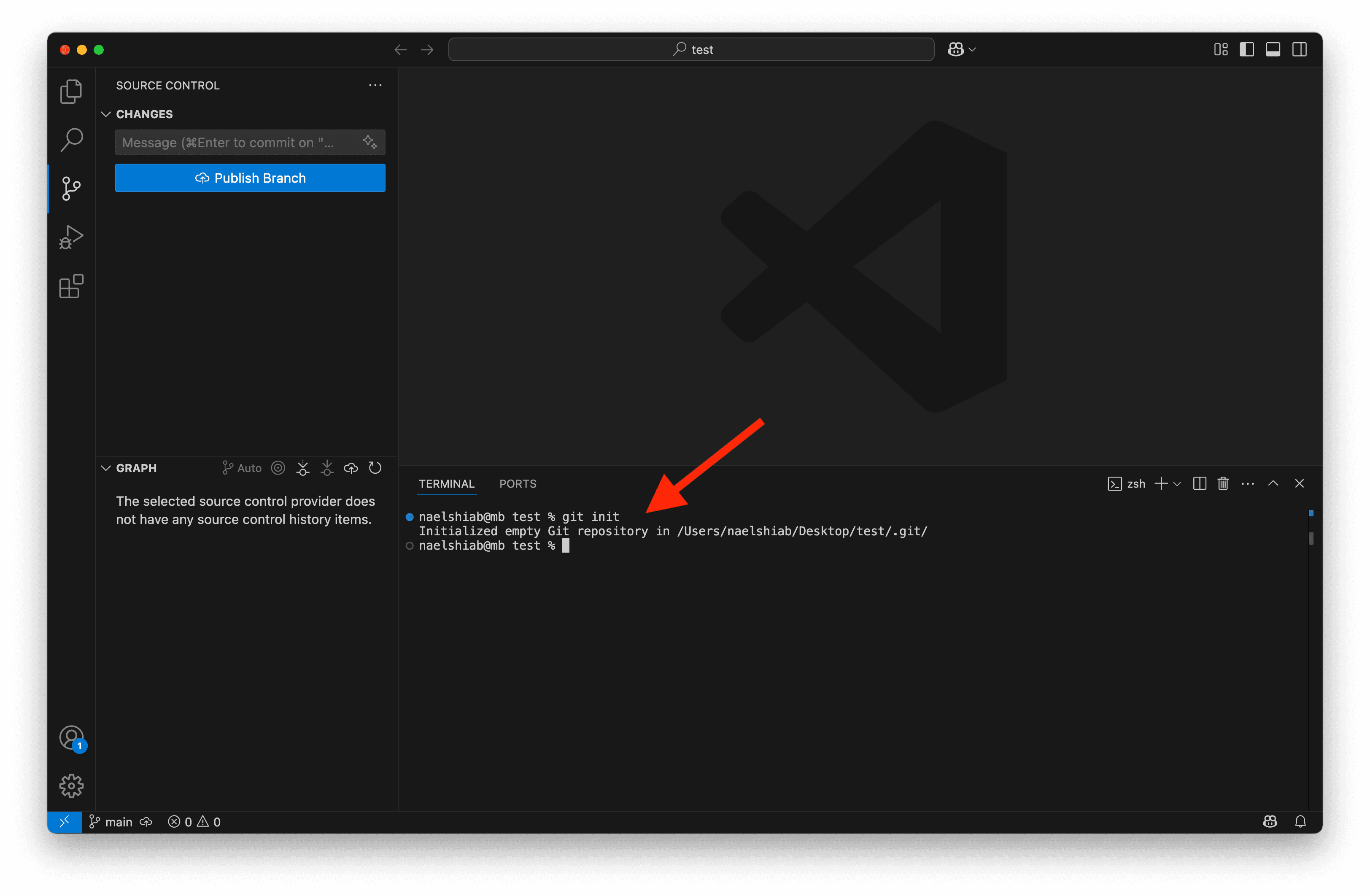Go forward with the right arrow
Viewport: 1370px width, 896px height.
pyautogui.click(x=427, y=49)
